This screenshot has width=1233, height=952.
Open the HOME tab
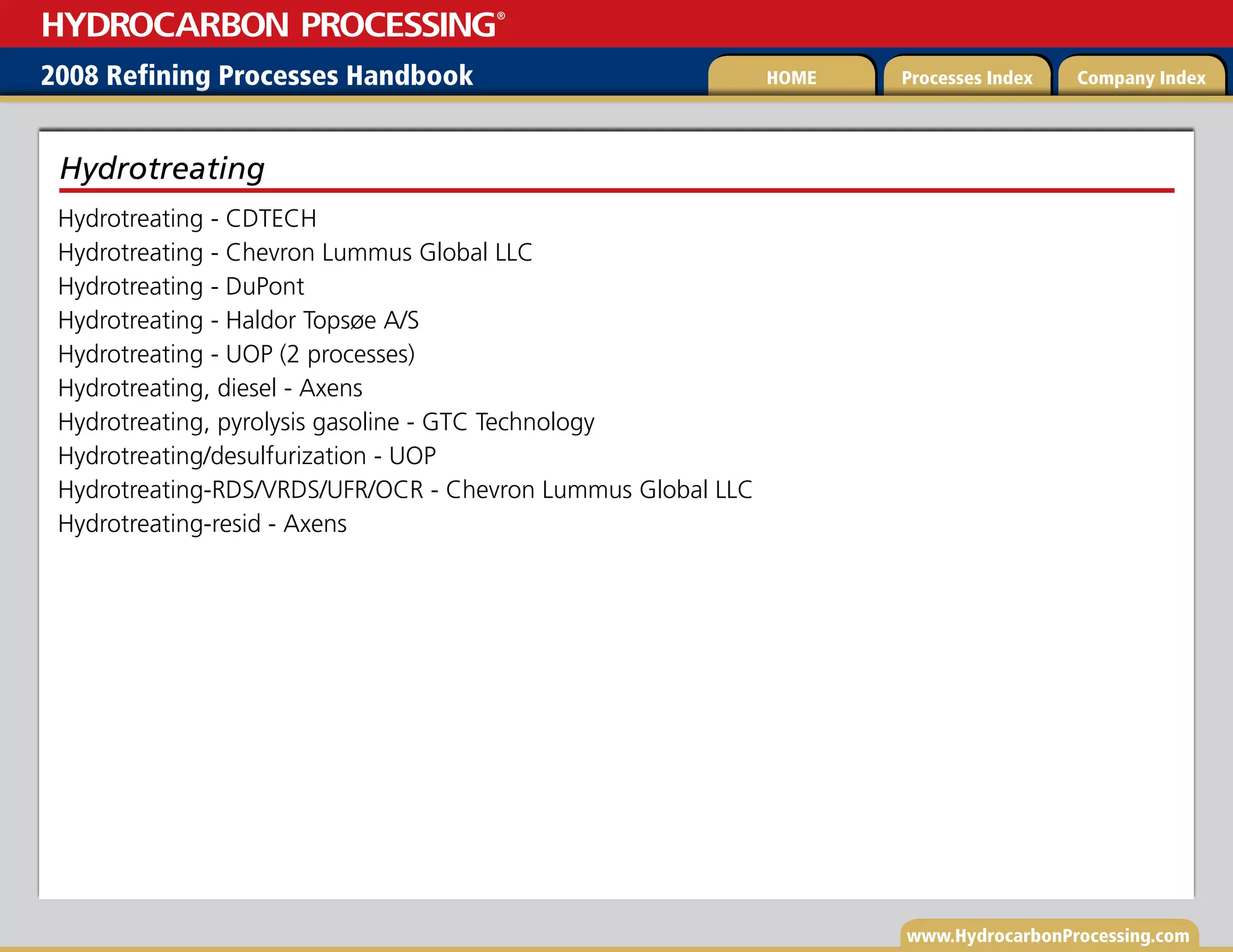(791, 78)
